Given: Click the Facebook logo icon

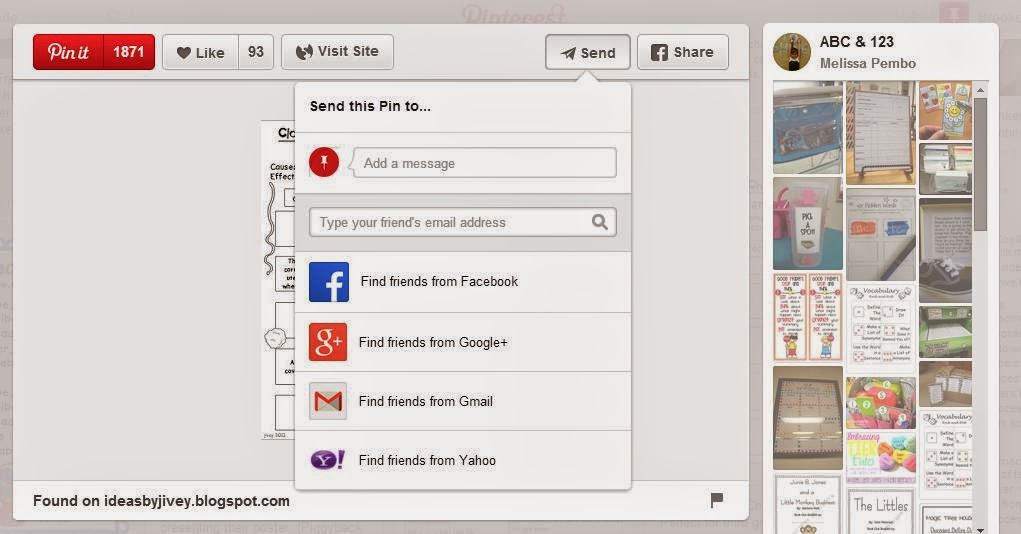Looking at the screenshot, I should pos(329,281).
